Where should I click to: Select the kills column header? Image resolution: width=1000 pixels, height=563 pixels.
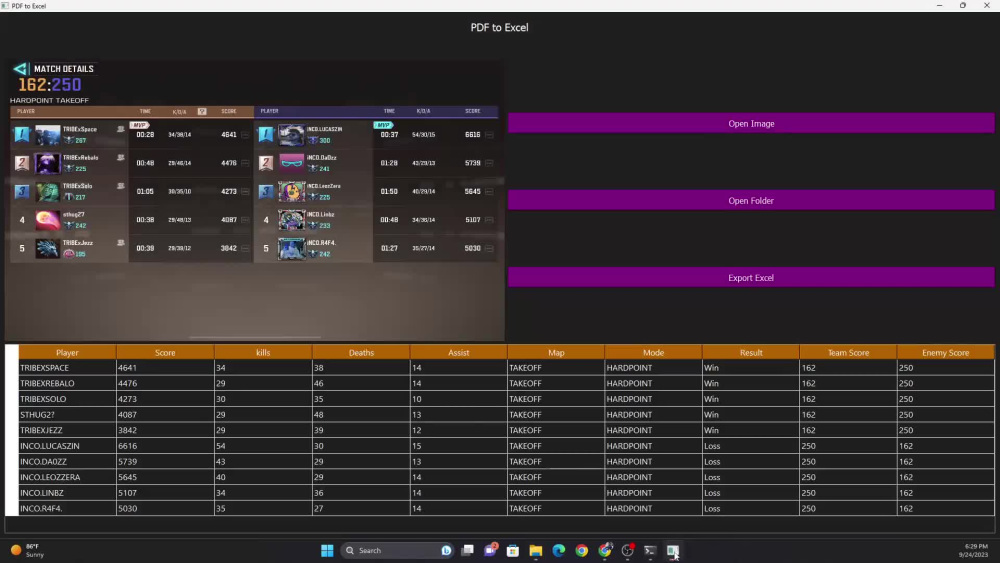click(263, 352)
